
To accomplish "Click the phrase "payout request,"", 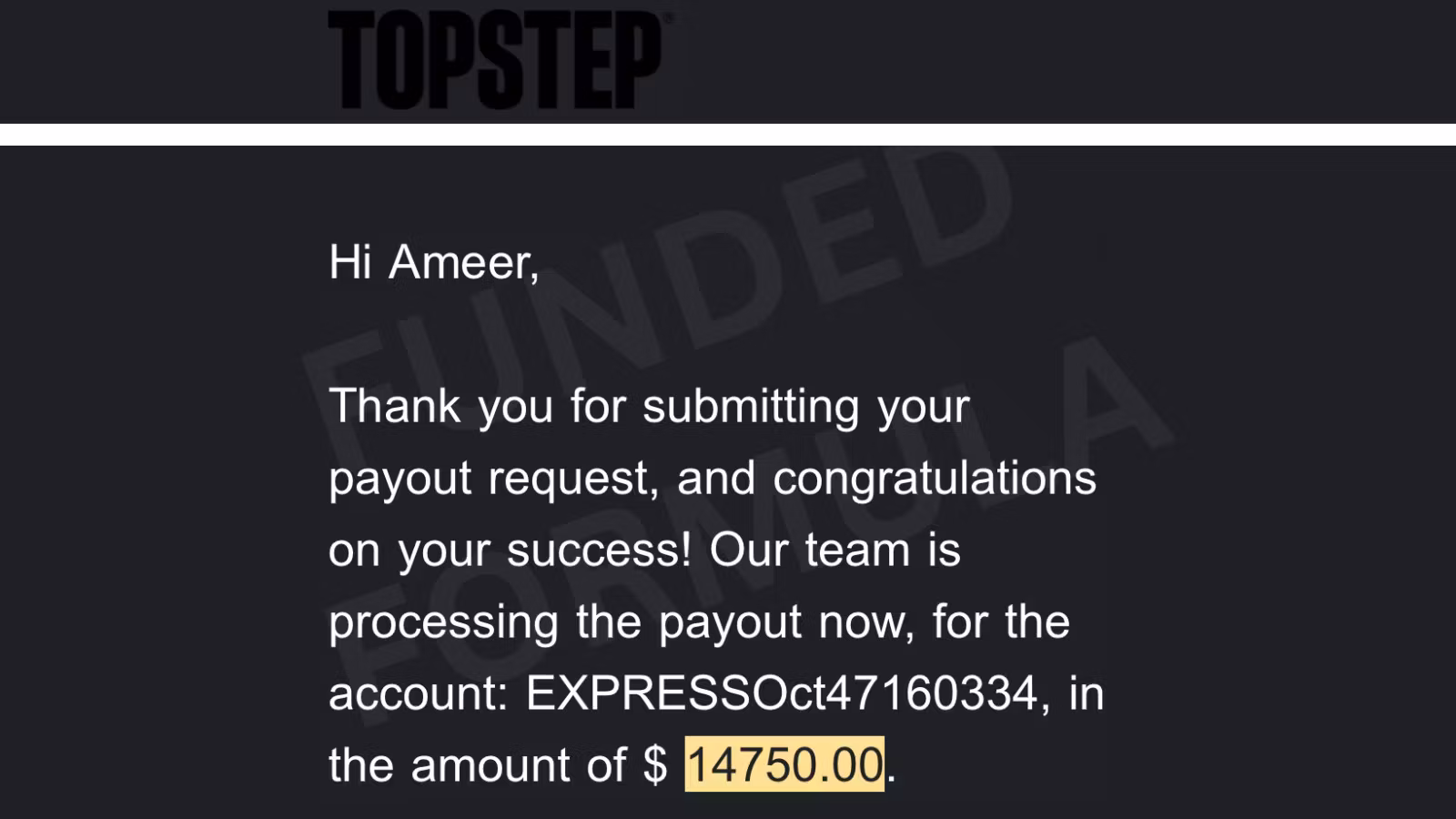I will (493, 478).
